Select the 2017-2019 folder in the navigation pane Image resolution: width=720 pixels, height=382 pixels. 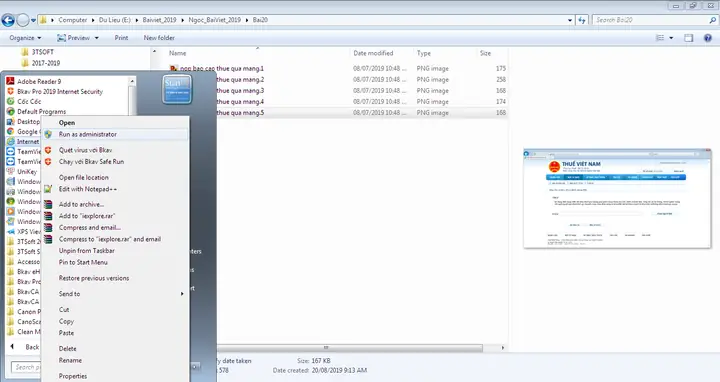(x=40, y=63)
